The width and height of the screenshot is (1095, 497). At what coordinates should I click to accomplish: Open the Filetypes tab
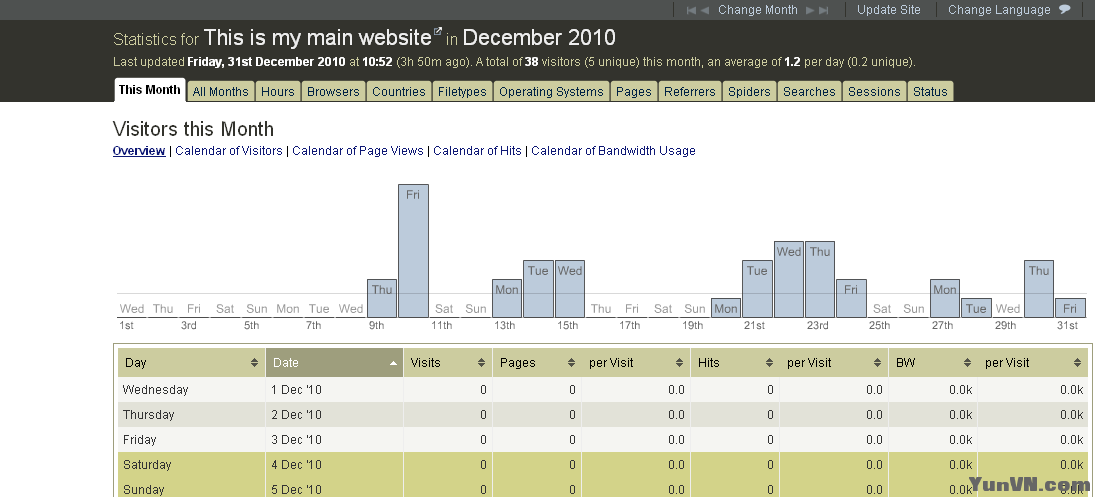462,91
